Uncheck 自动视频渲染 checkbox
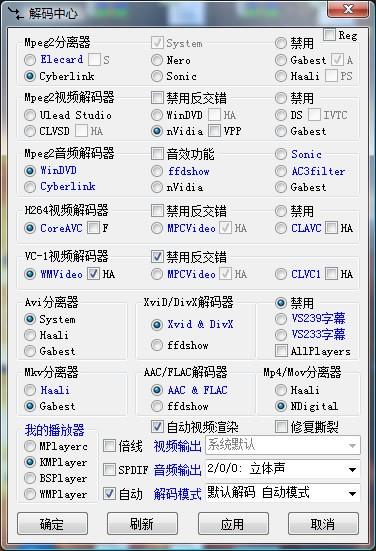The width and height of the screenshot is (376, 551). coord(157,427)
